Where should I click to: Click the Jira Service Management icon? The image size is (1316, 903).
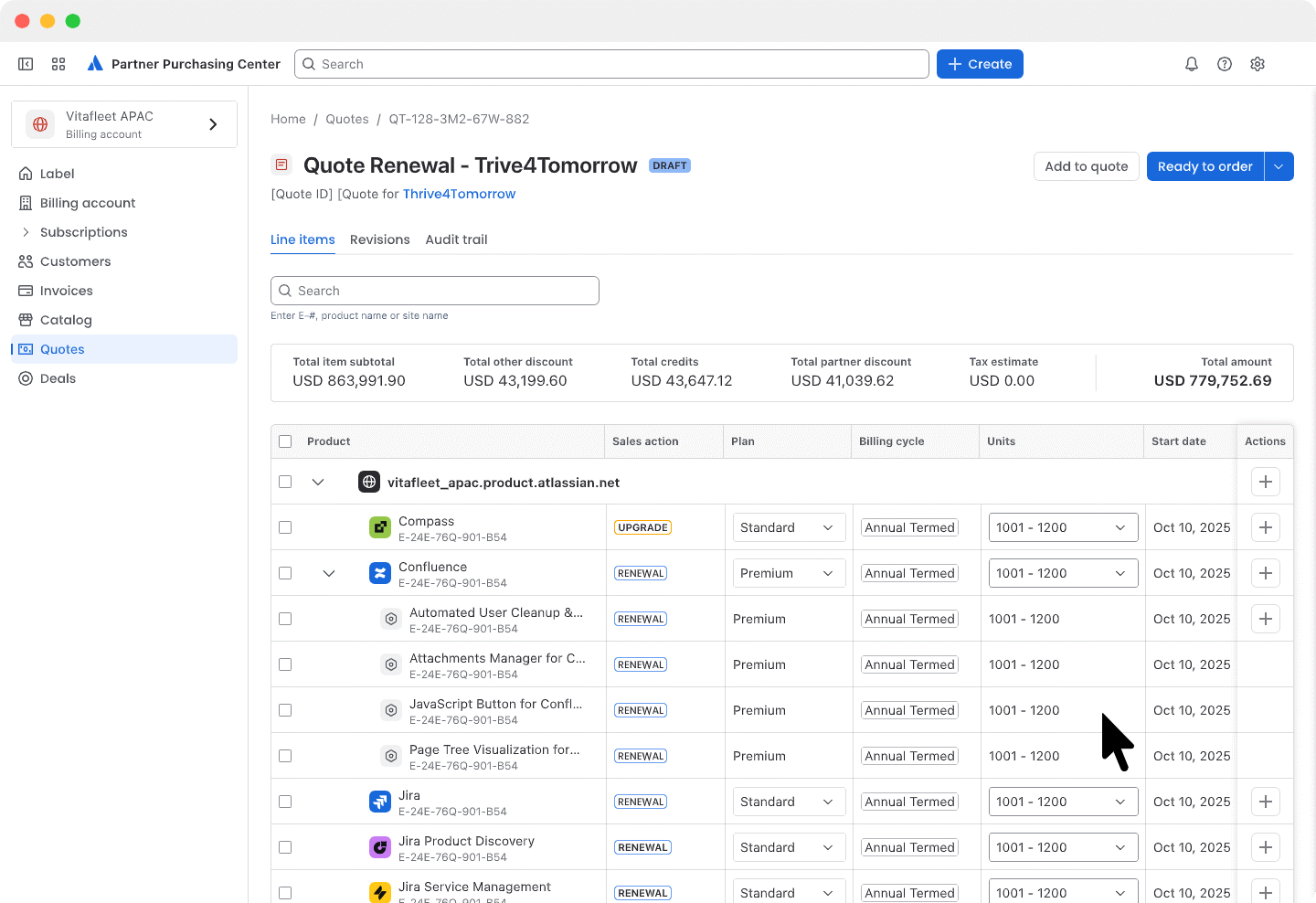point(380,893)
